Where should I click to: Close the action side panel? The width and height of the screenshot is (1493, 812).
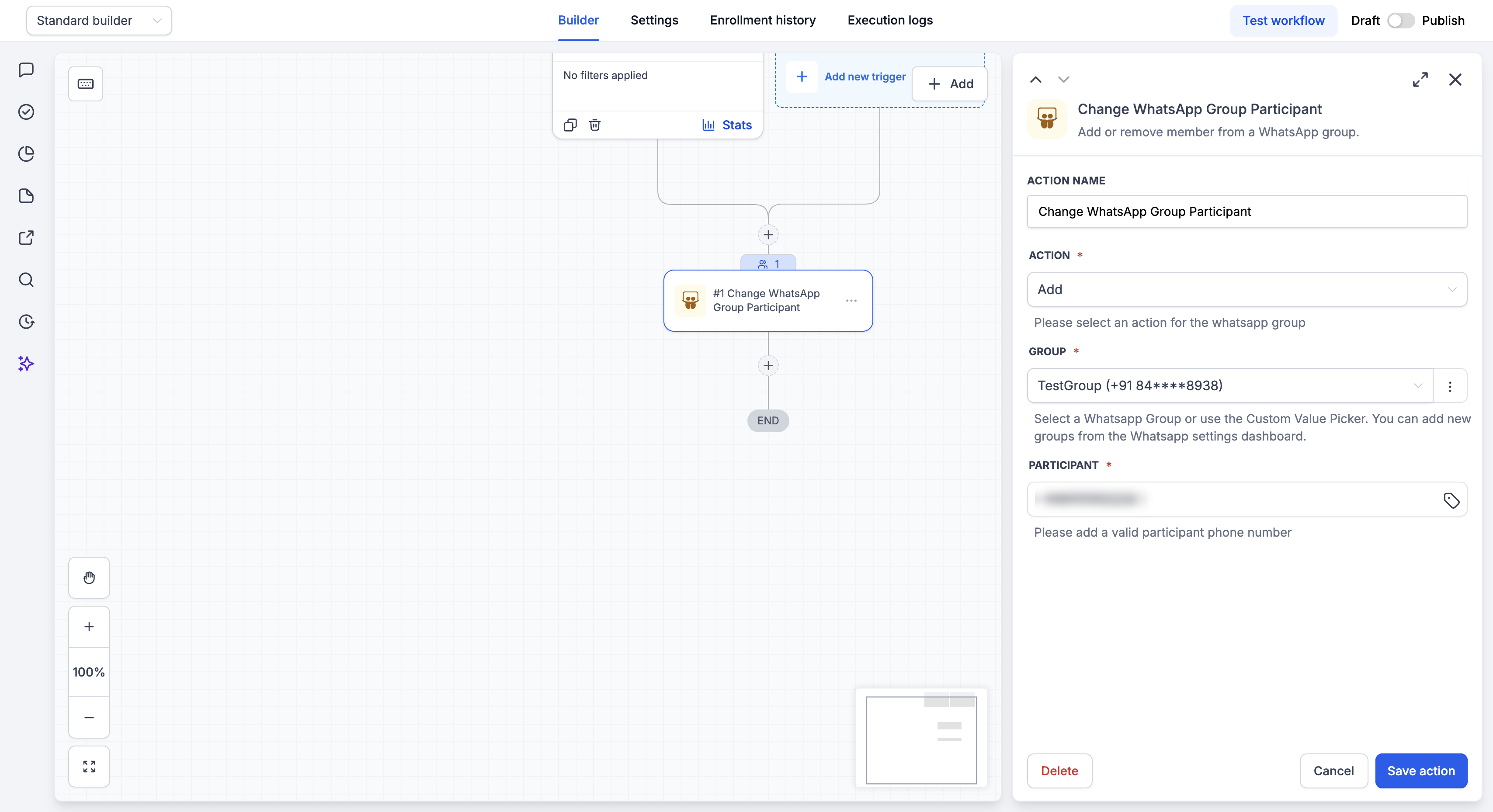coord(1455,80)
